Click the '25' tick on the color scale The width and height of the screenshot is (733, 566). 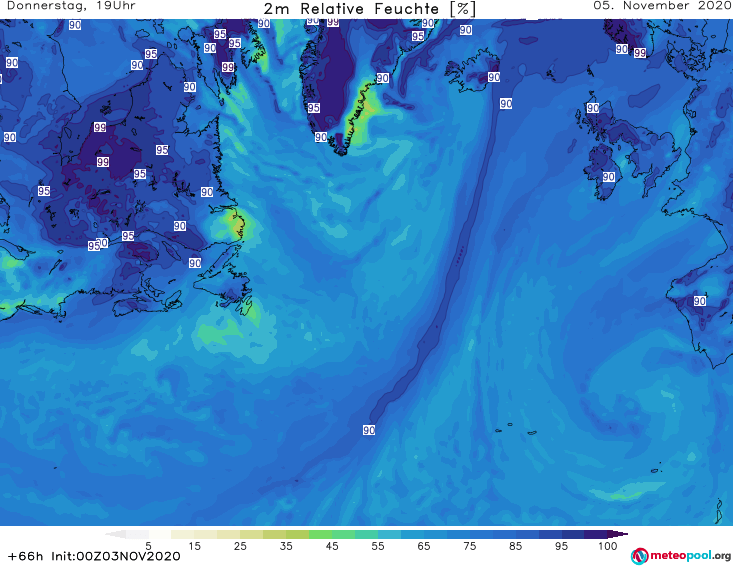(240, 546)
